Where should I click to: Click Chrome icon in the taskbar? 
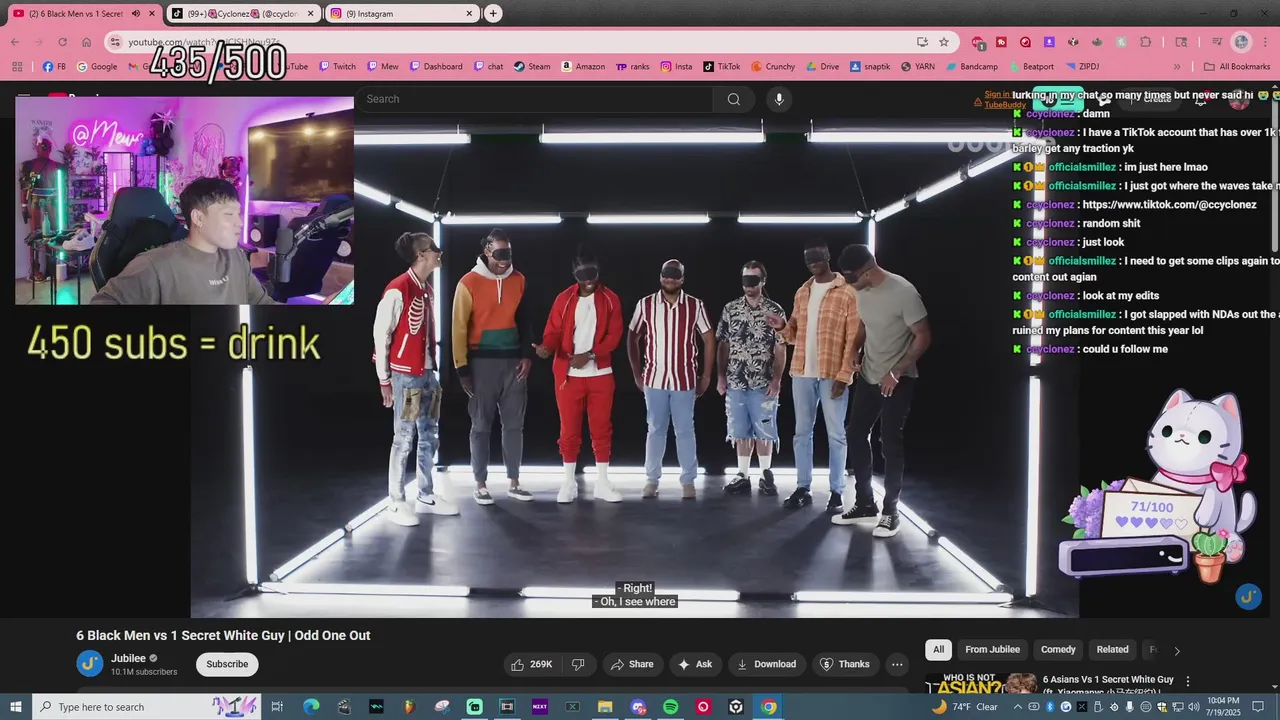pyautogui.click(x=768, y=707)
